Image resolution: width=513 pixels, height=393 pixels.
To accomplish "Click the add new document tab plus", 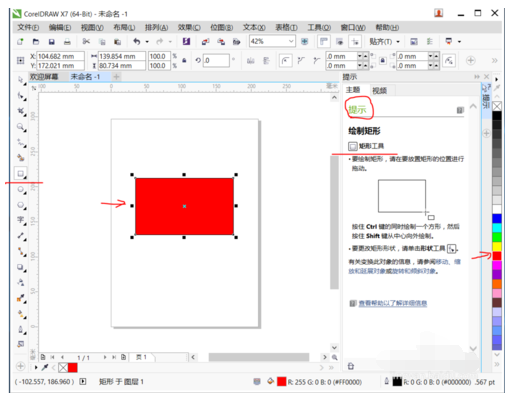I will [116, 77].
